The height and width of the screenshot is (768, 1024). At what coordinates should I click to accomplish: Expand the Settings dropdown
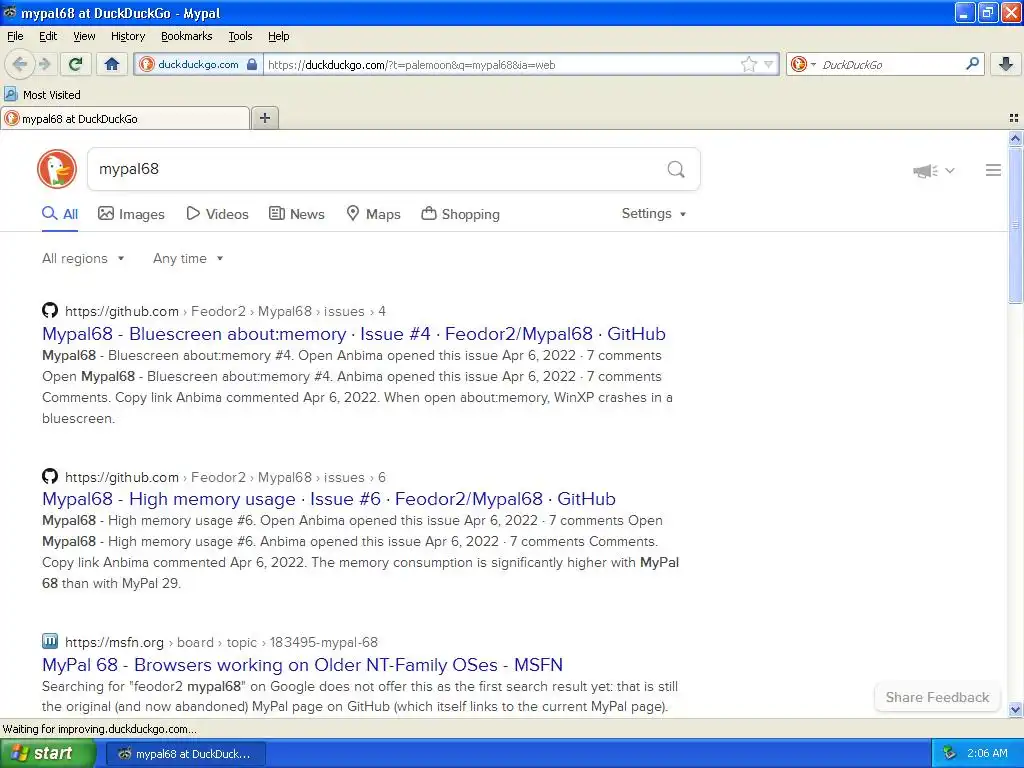pyautogui.click(x=654, y=214)
